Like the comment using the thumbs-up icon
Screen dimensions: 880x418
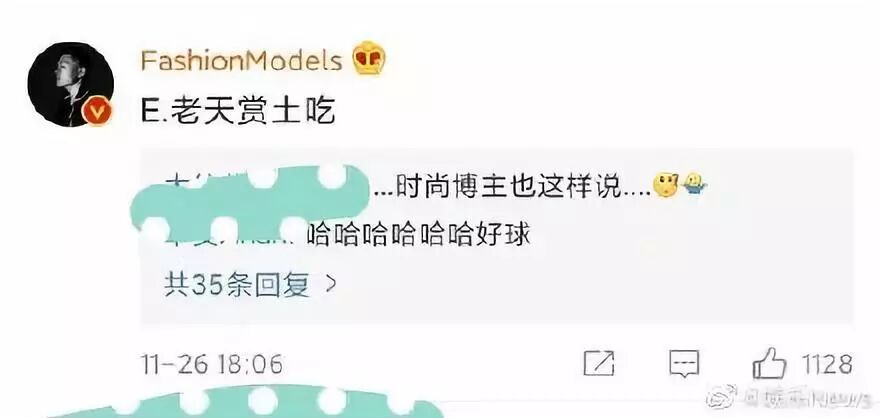click(x=769, y=363)
